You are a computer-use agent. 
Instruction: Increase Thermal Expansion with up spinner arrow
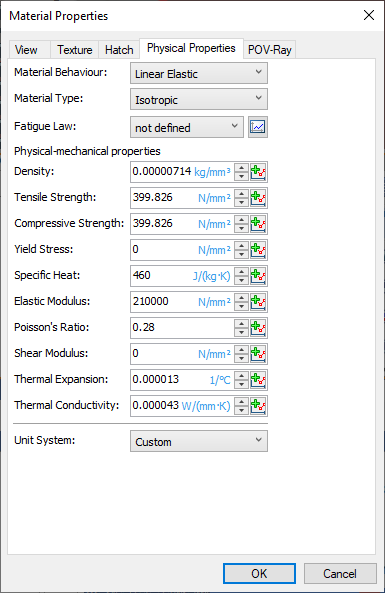point(241,376)
